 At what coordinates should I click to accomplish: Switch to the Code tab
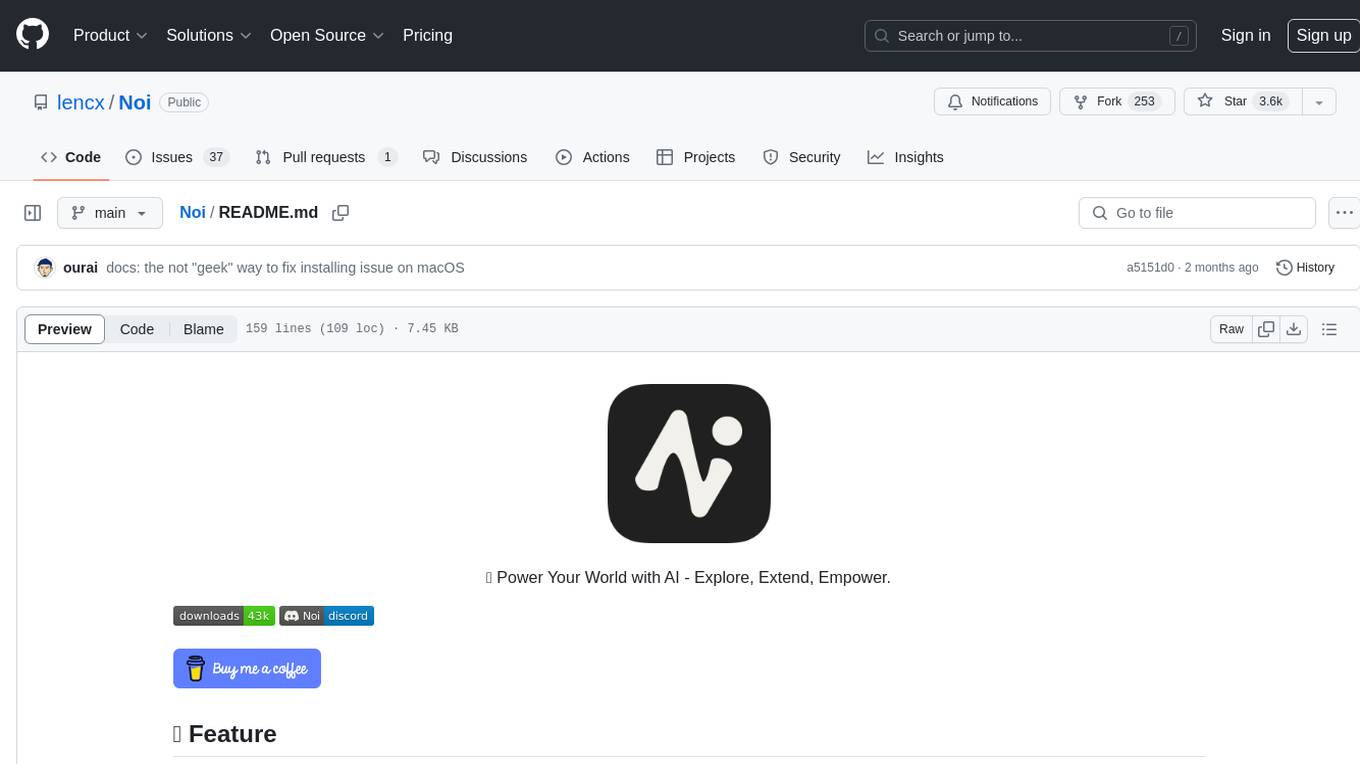pyautogui.click(x=71, y=157)
